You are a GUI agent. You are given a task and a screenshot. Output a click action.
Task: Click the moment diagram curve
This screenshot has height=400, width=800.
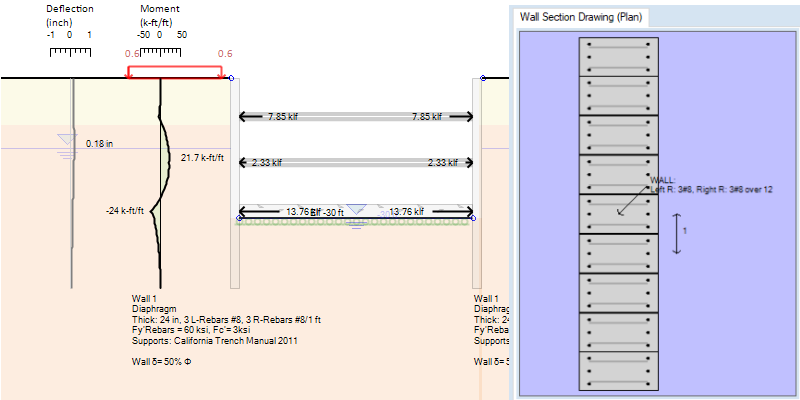tap(162, 183)
